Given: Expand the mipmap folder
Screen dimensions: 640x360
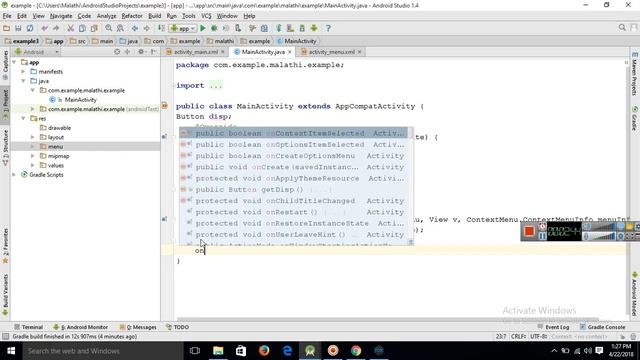Looking at the screenshot, I should 33,156.
